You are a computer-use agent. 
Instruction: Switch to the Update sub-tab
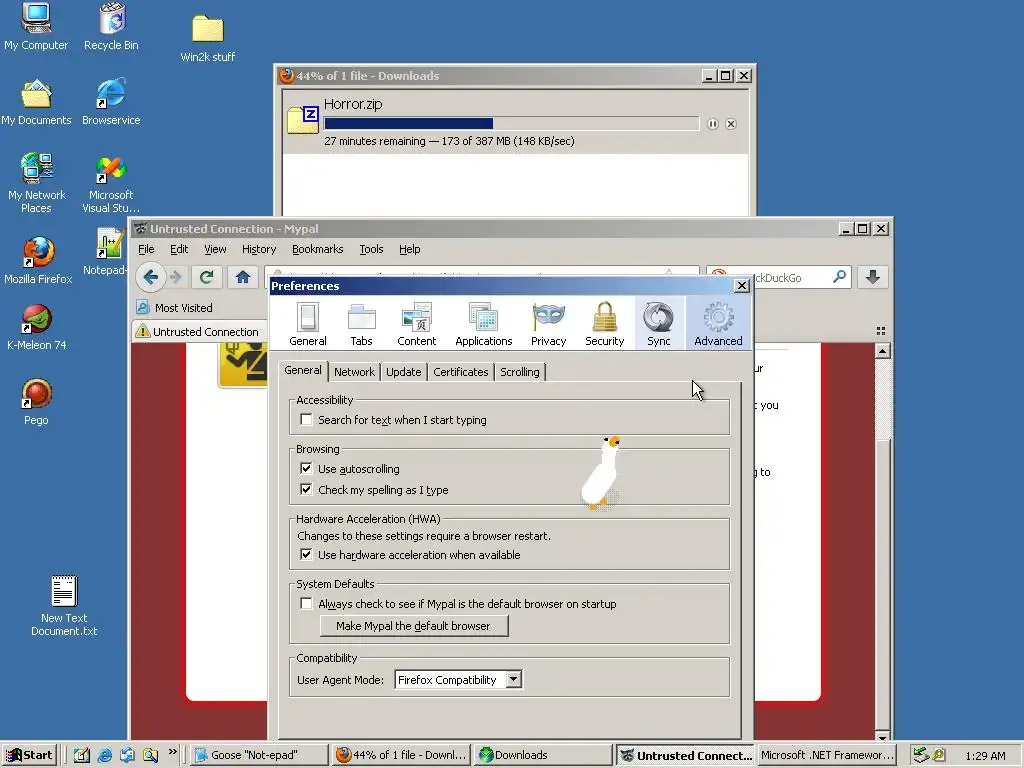[x=404, y=372]
